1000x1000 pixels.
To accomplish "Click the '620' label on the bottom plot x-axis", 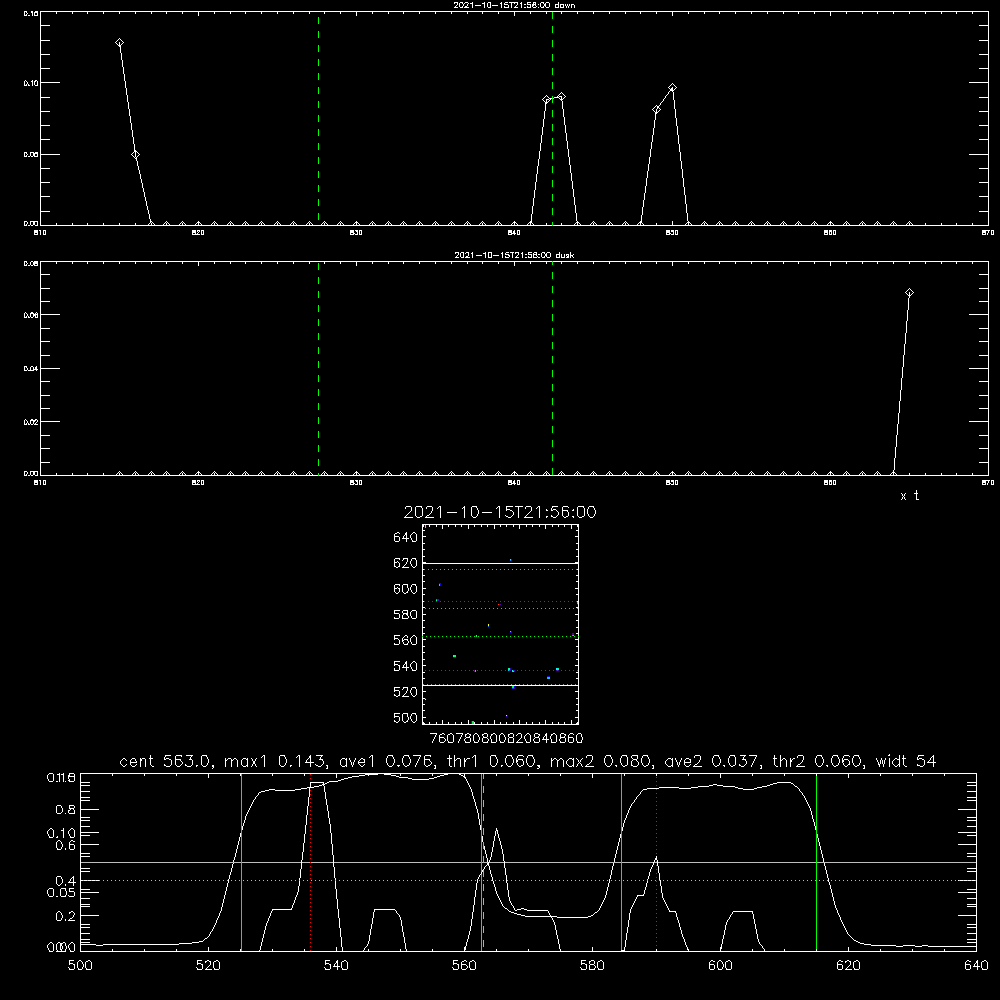I will (x=848, y=966).
